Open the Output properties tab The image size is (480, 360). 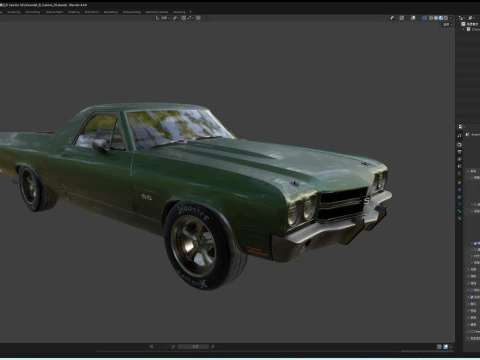click(459, 152)
